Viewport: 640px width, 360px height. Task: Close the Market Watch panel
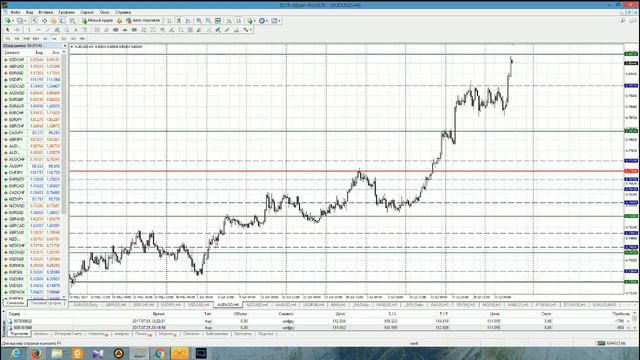click(x=64, y=46)
